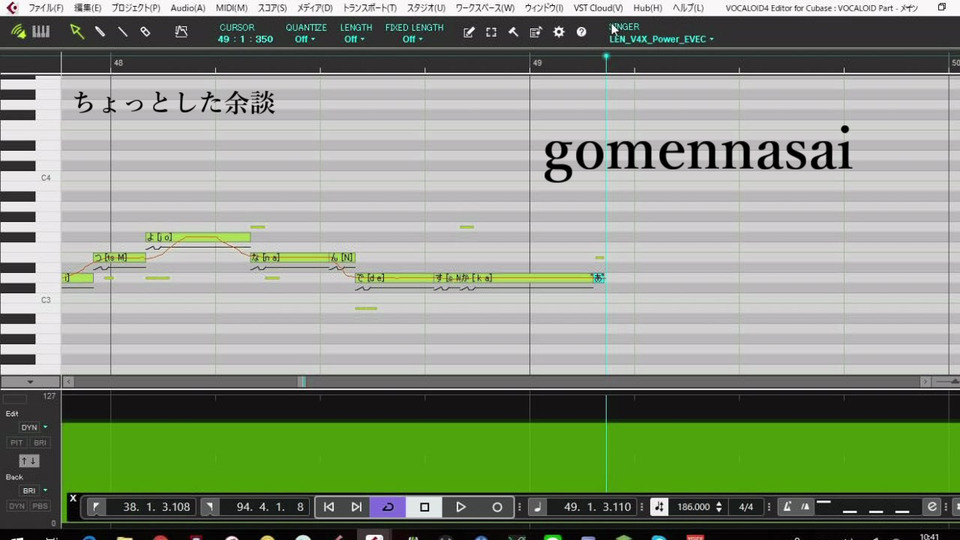Open the MIDI(M) menu

click(x=231, y=8)
